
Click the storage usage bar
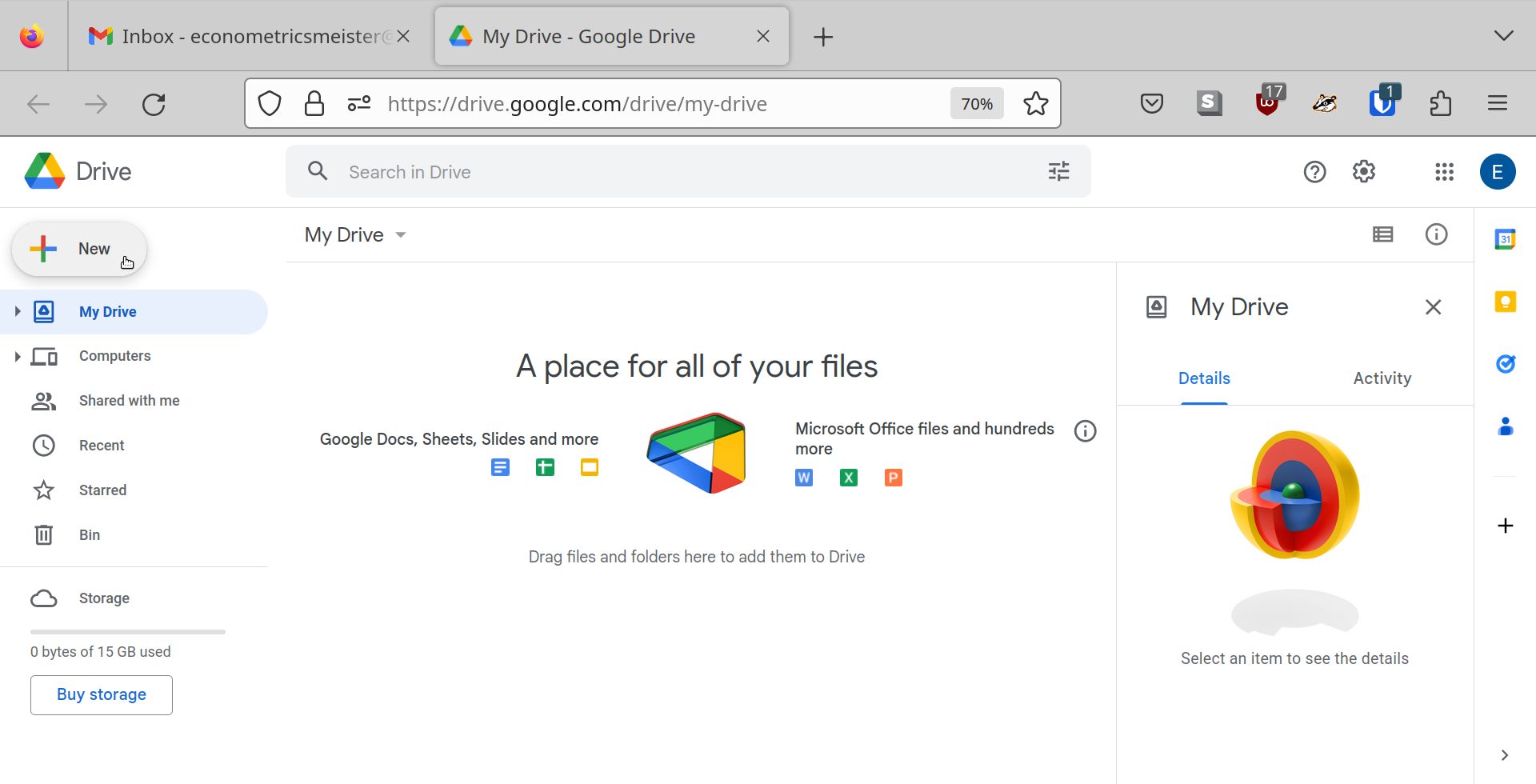tap(128, 632)
